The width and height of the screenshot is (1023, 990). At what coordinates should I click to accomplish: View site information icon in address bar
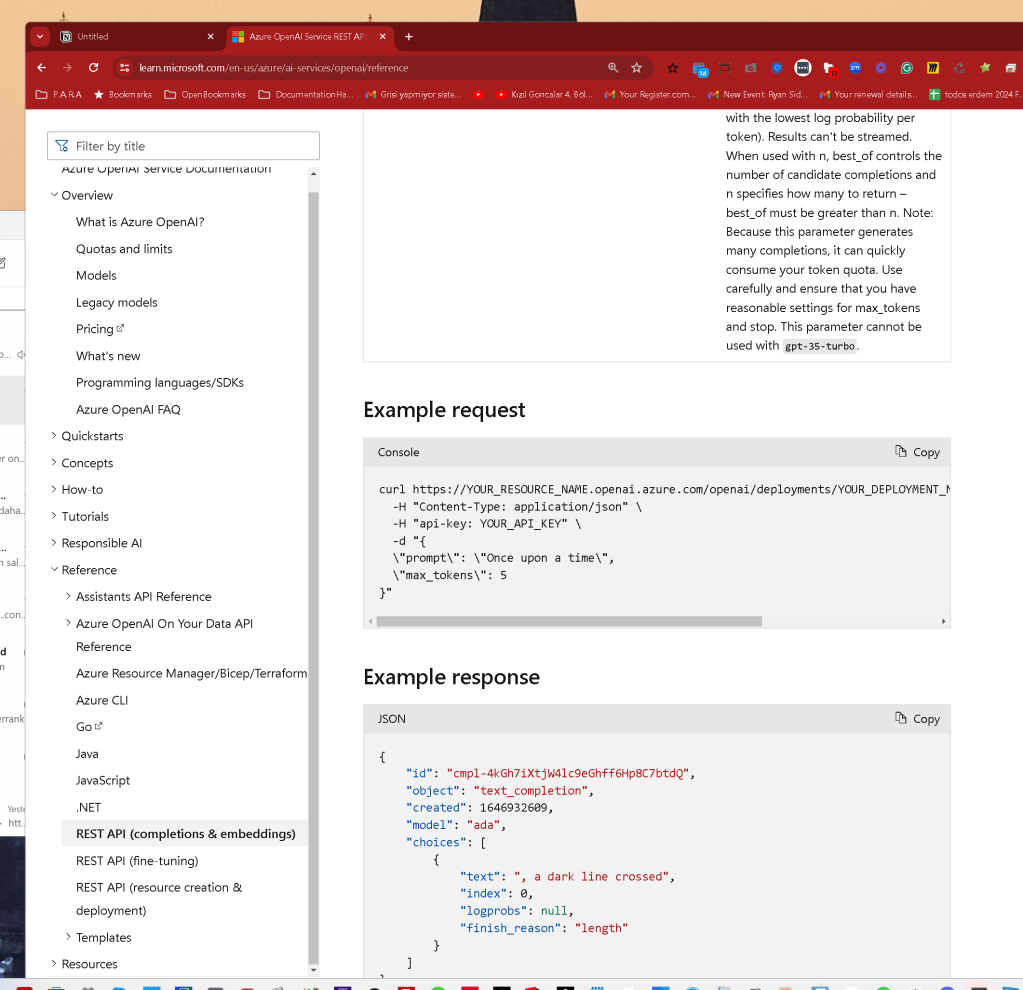click(x=124, y=68)
